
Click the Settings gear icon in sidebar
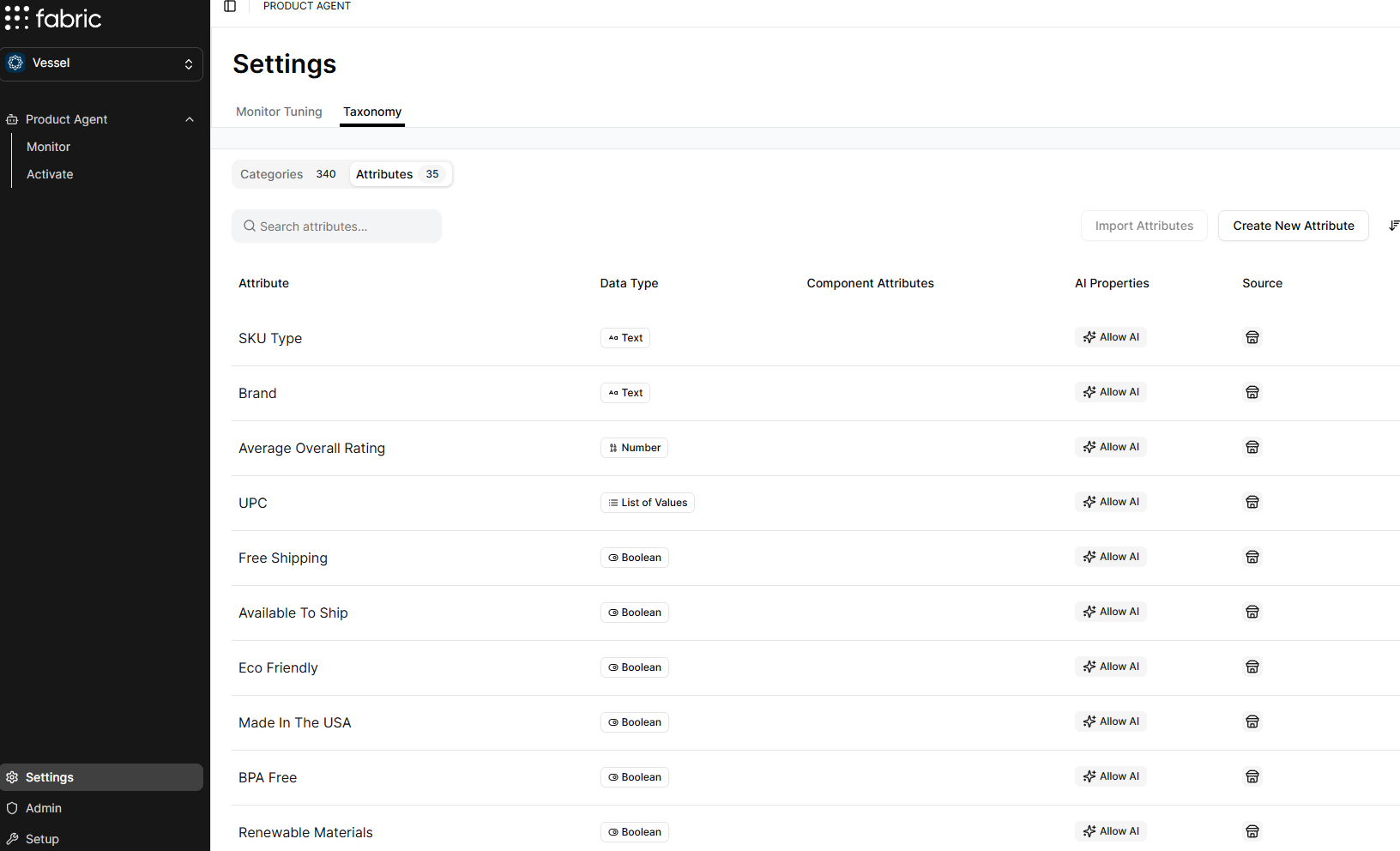(x=12, y=777)
